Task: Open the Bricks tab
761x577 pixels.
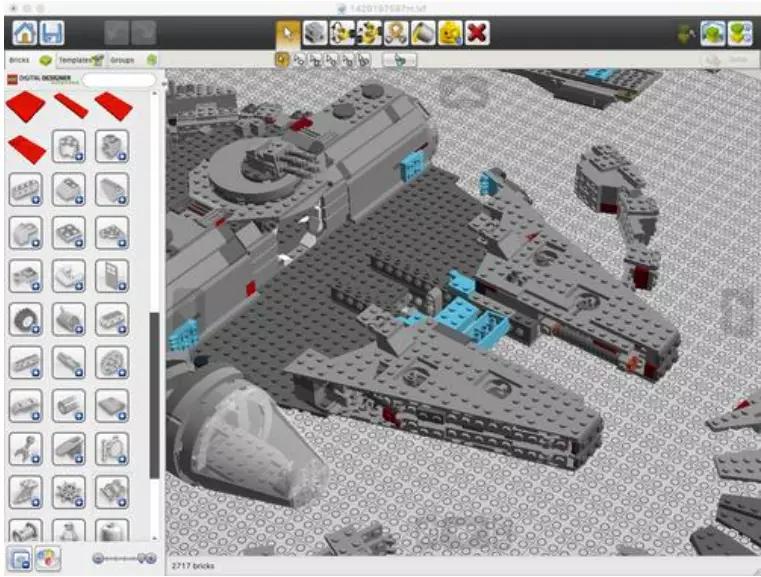Action: (30, 60)
